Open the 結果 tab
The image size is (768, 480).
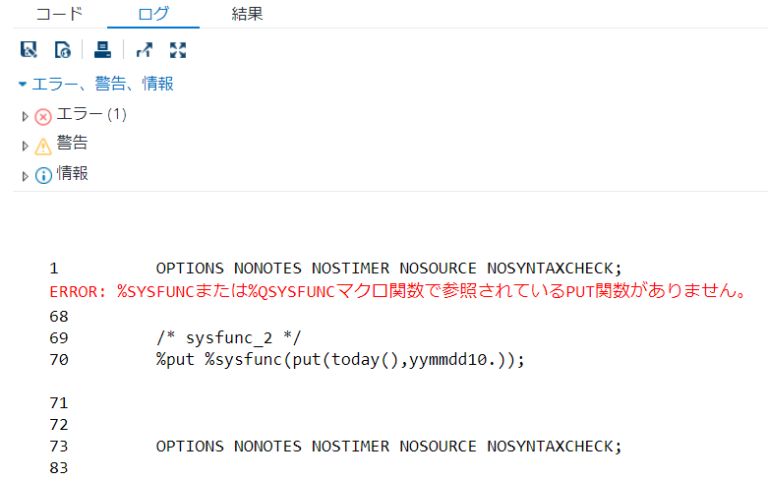pyautogui.click(x=247, y=14)
